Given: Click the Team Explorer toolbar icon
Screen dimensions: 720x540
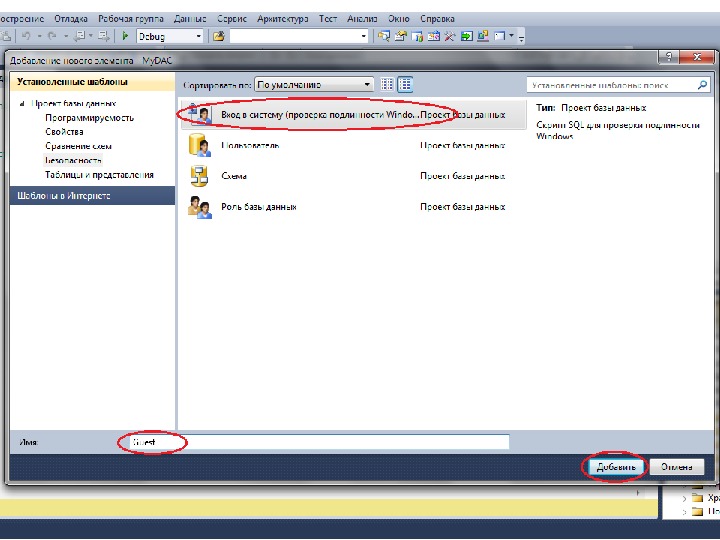Looking at the screenshot, I should click(417, 36).
